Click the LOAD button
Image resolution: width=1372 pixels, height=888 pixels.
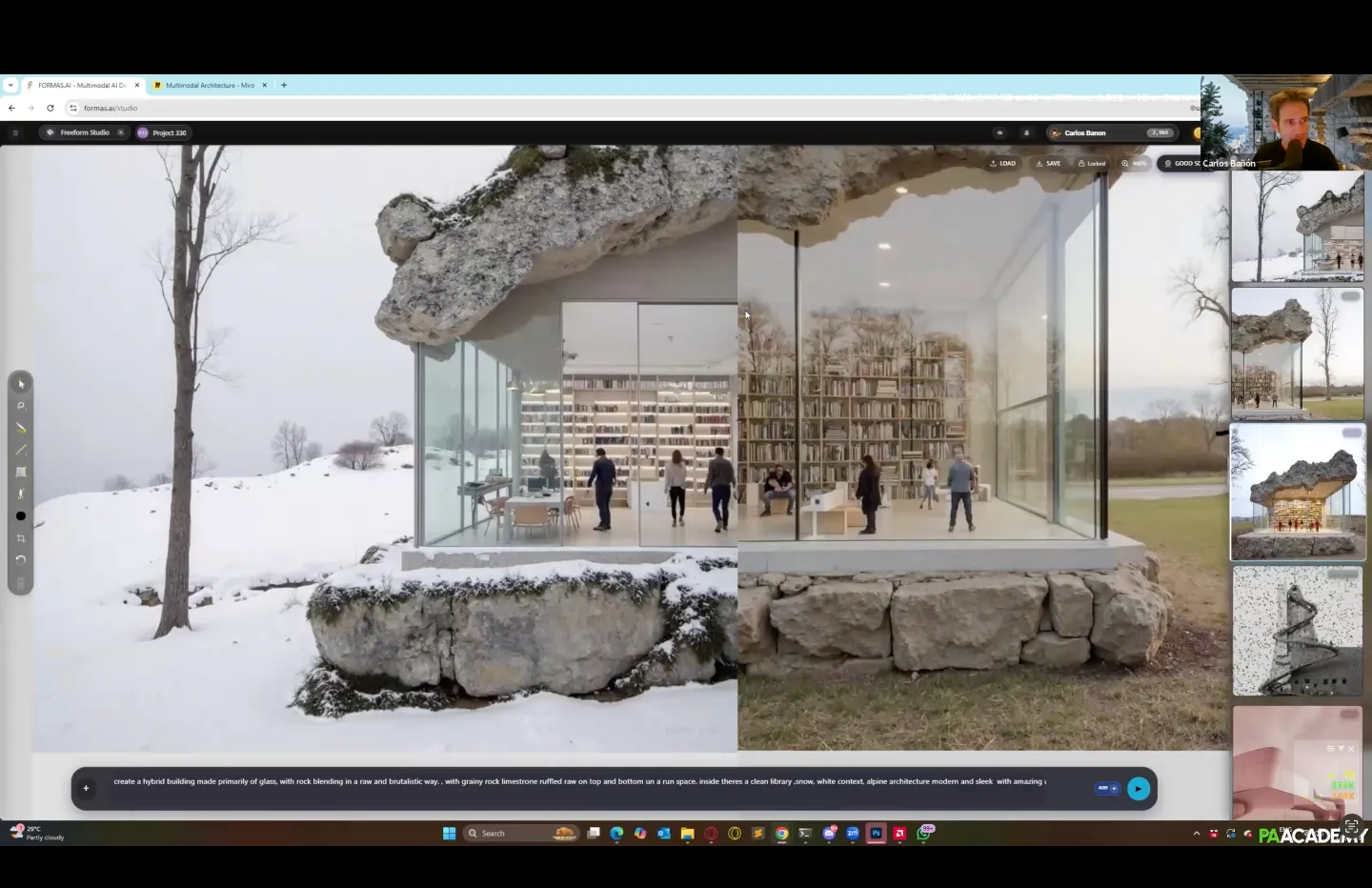point(1002,164)
